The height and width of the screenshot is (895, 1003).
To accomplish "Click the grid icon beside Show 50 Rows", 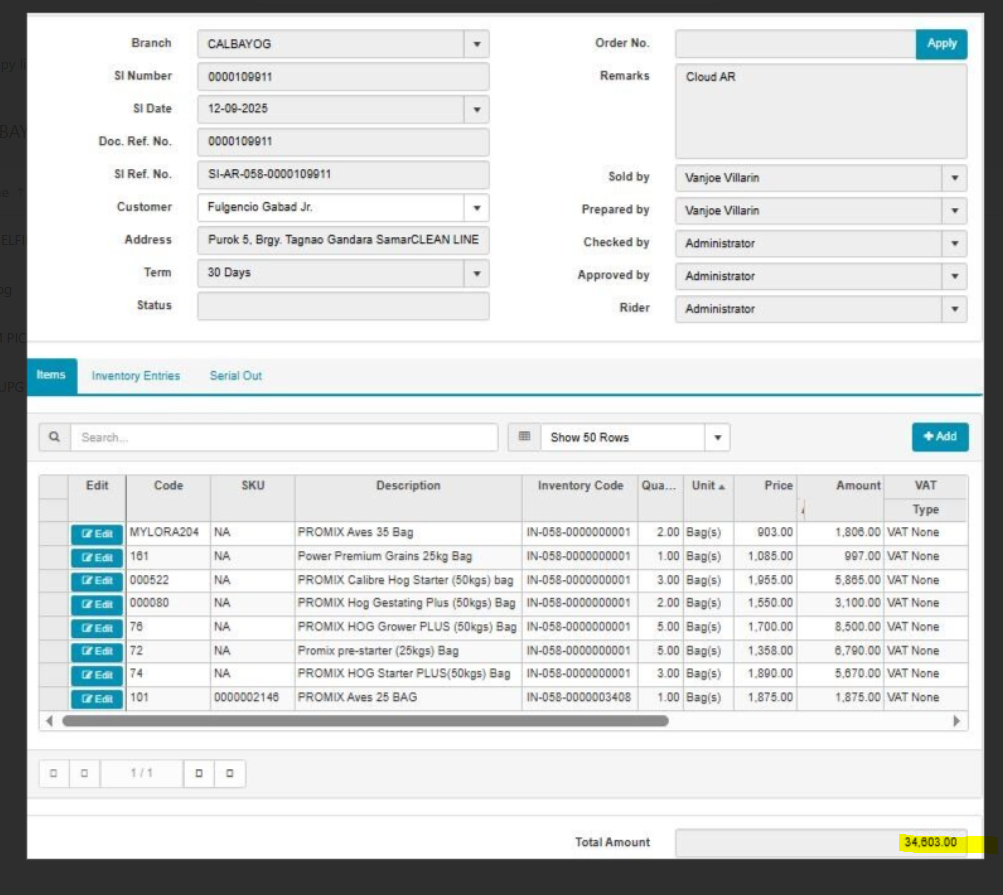I will click(524, 437).
